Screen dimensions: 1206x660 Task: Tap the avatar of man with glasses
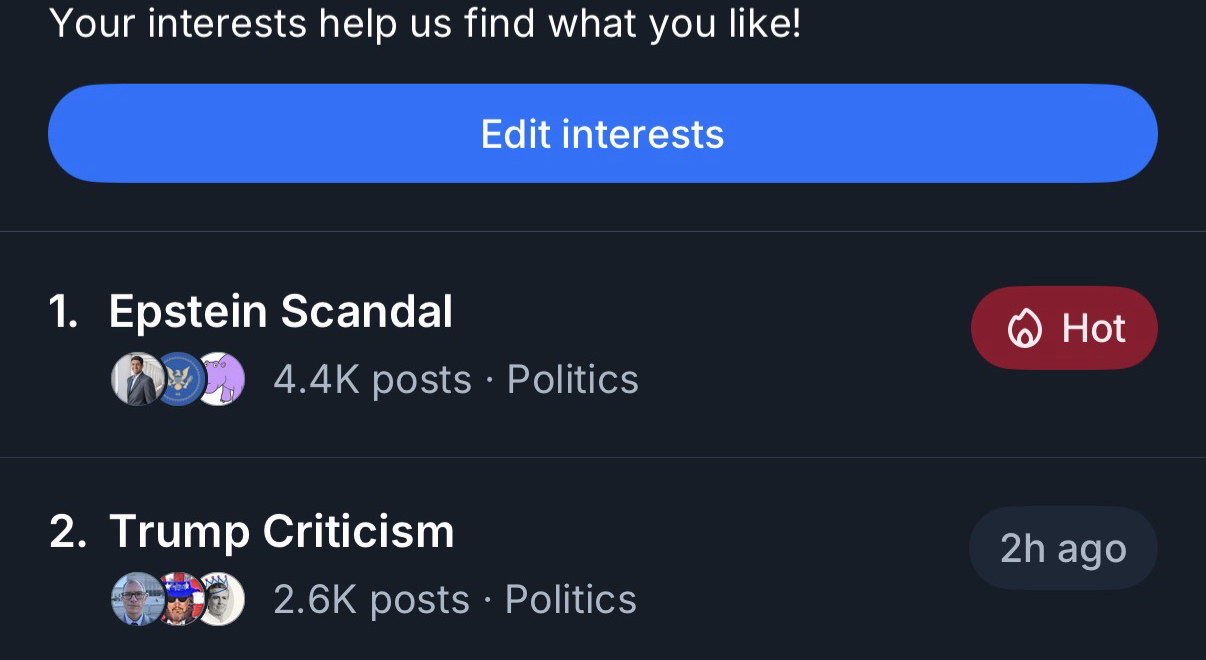click(x=136, y=599)
